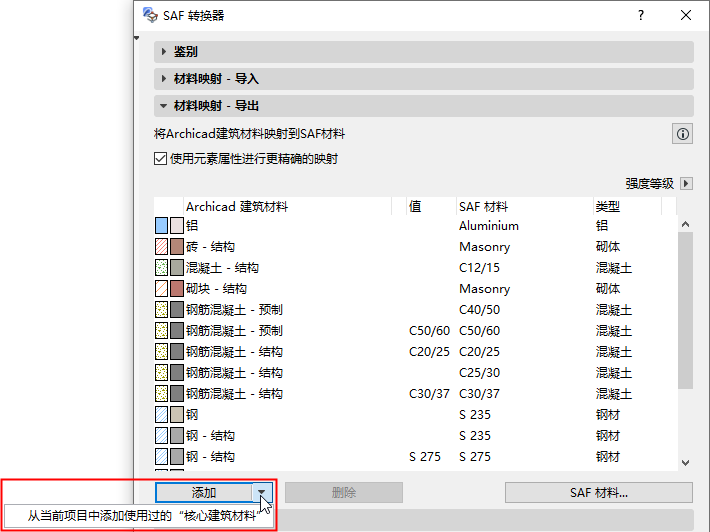Click 钢材 type cell in the S 275 row

tap(608, 456)
